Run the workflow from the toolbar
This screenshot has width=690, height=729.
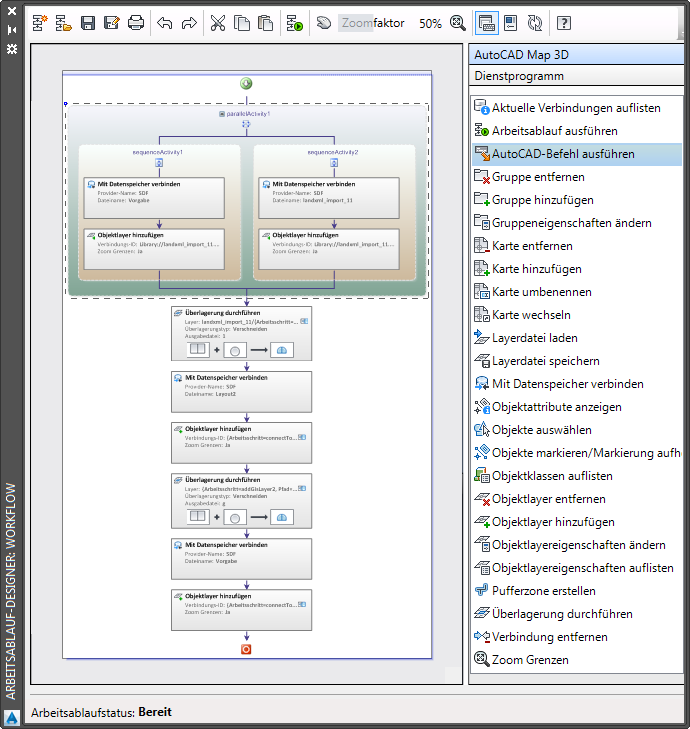tap(295, 23)
